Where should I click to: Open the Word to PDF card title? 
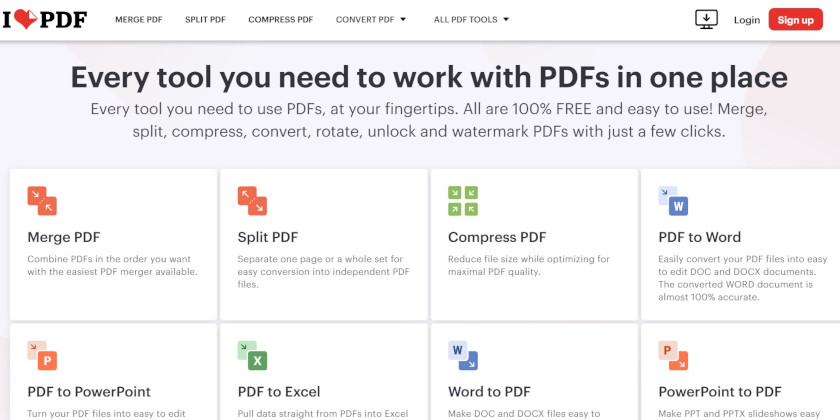490,392
